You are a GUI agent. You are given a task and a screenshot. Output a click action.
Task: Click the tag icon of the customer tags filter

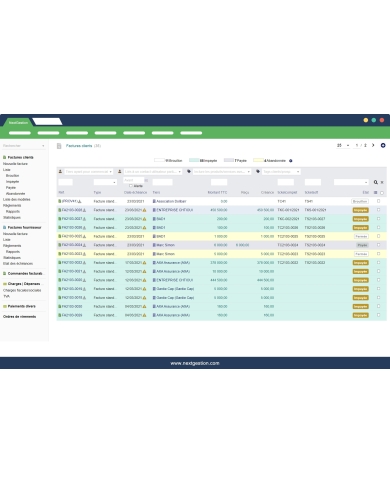258,171
